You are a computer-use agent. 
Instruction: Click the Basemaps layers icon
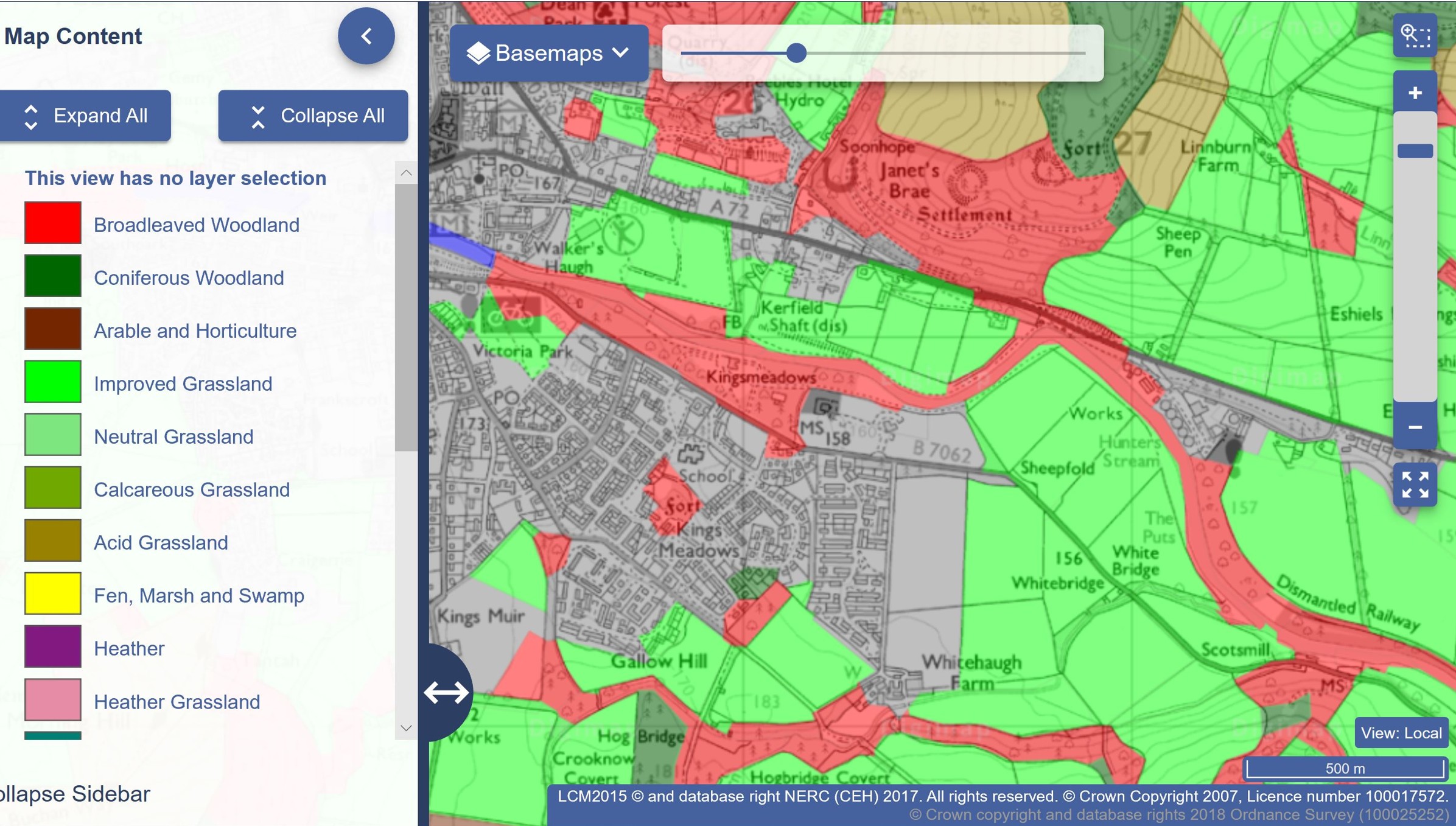pyautogui.click(x=478, y=53)
